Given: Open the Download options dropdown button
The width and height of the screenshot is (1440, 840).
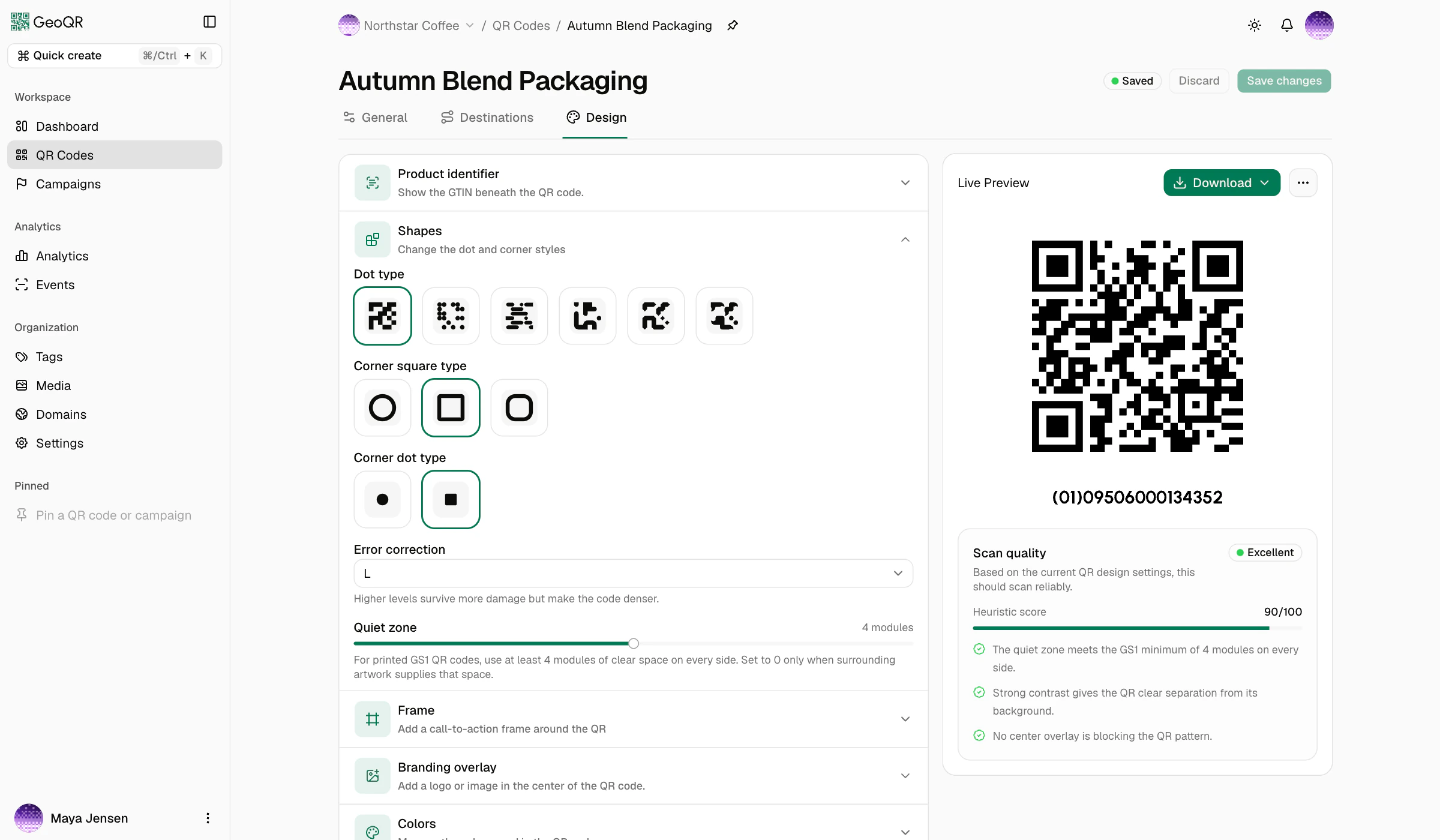Looking at the screenshot, I should pyautogui.click(x=1222, y=182).
